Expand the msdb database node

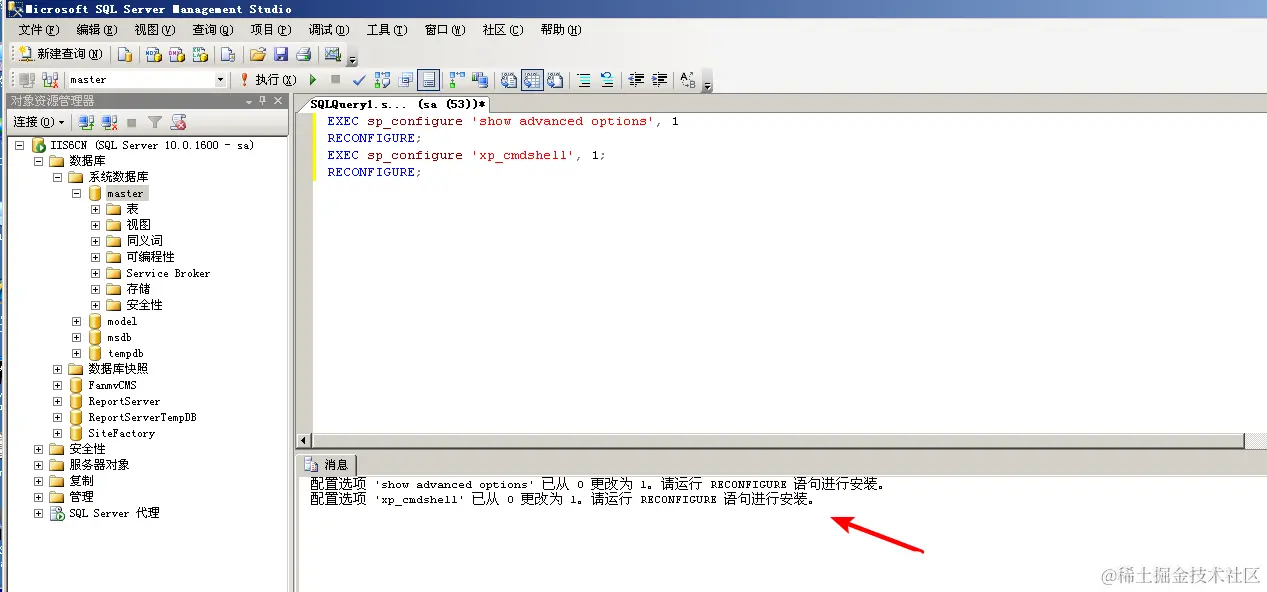coord(77,337)
